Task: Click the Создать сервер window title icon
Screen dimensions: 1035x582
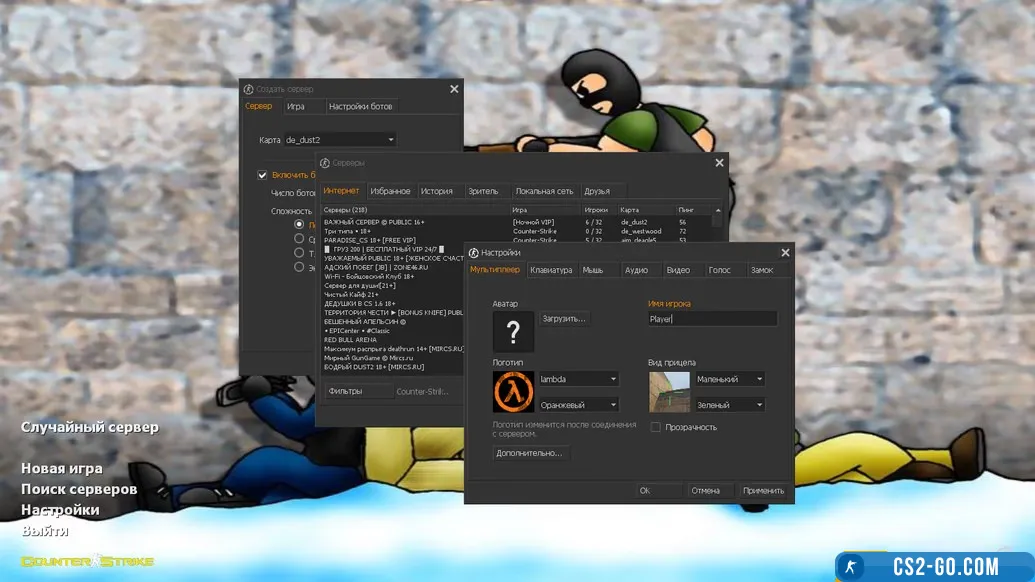Action: coord(249,89)
